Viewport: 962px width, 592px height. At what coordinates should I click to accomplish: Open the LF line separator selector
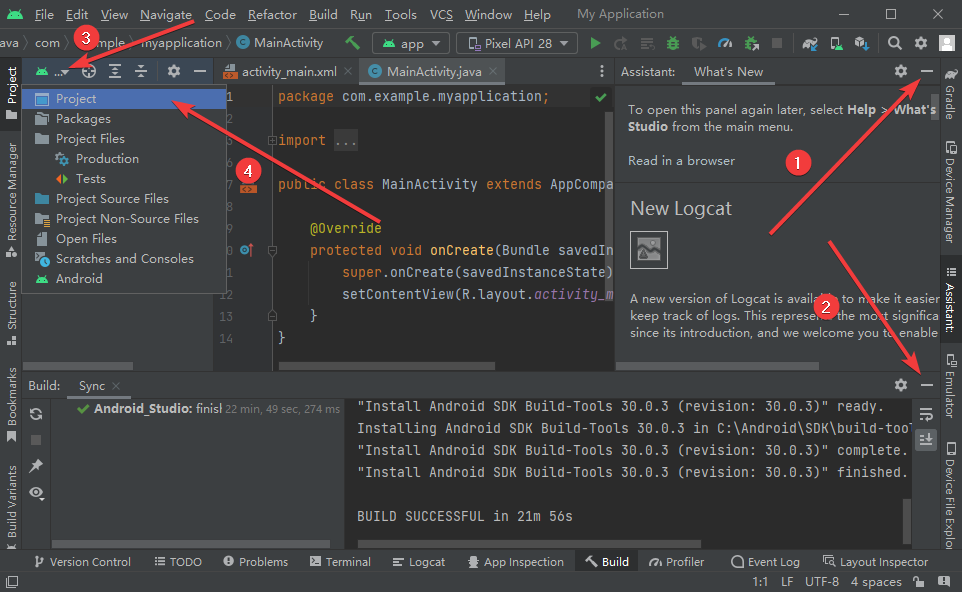point(787,582)
